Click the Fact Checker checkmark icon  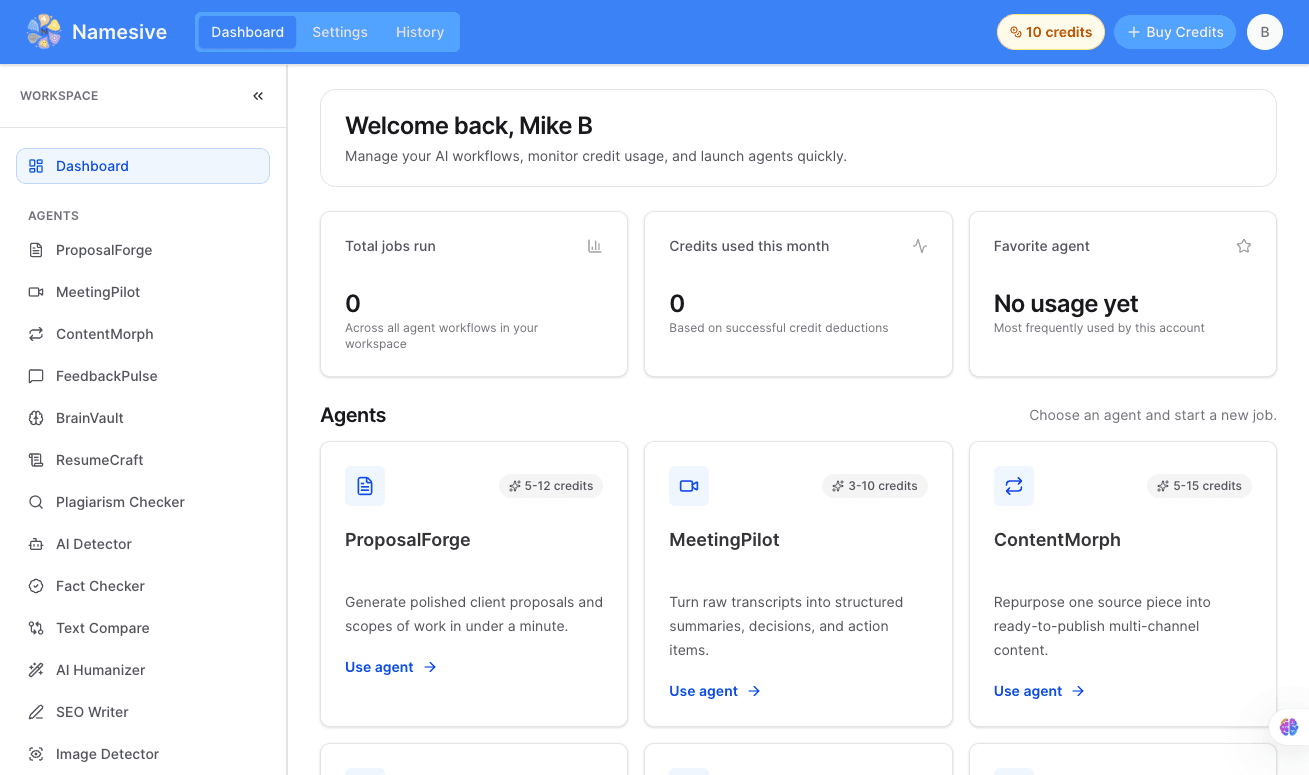pos(36,586)
